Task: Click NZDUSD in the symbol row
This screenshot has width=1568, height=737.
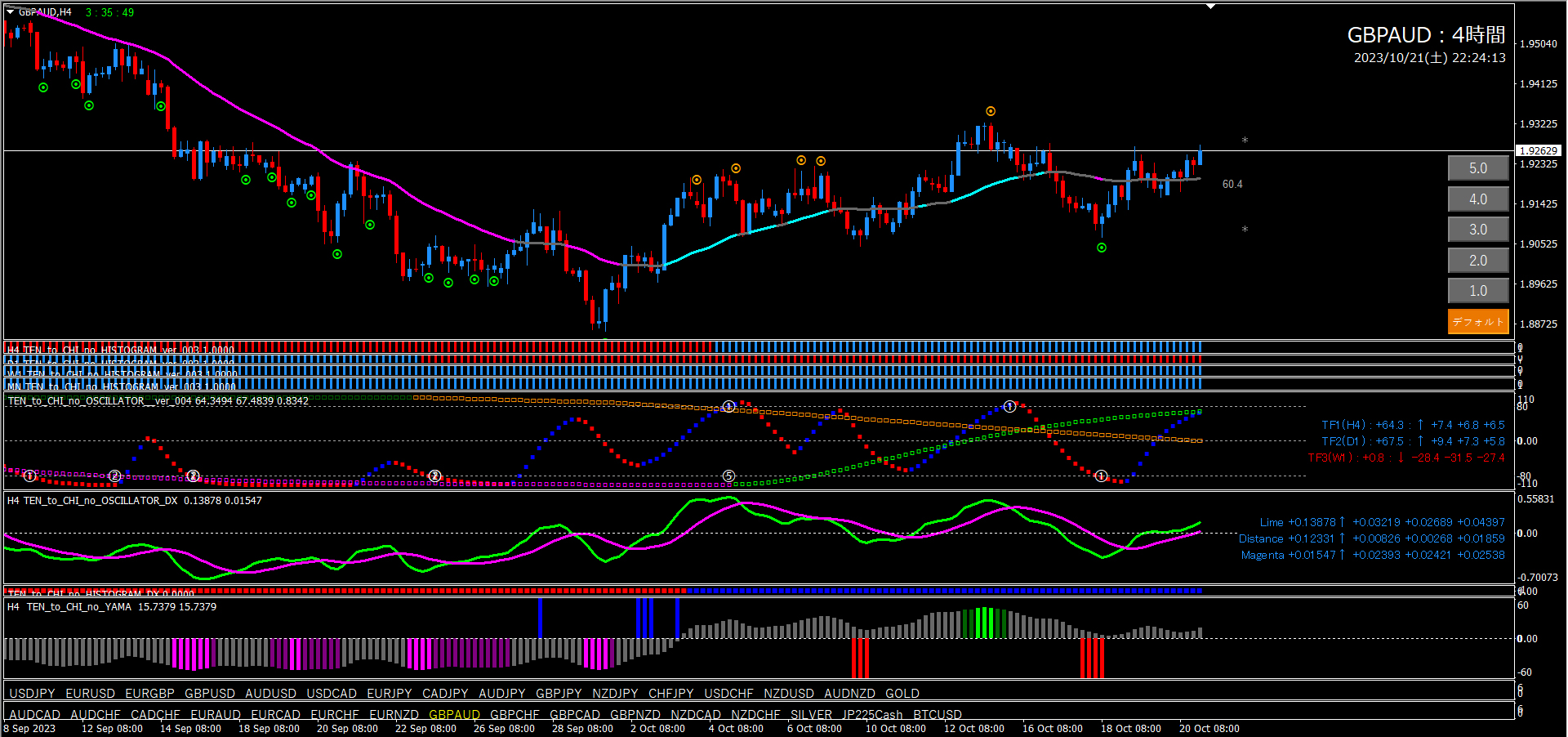Action: pyautogui.click(x=789, y=694)
